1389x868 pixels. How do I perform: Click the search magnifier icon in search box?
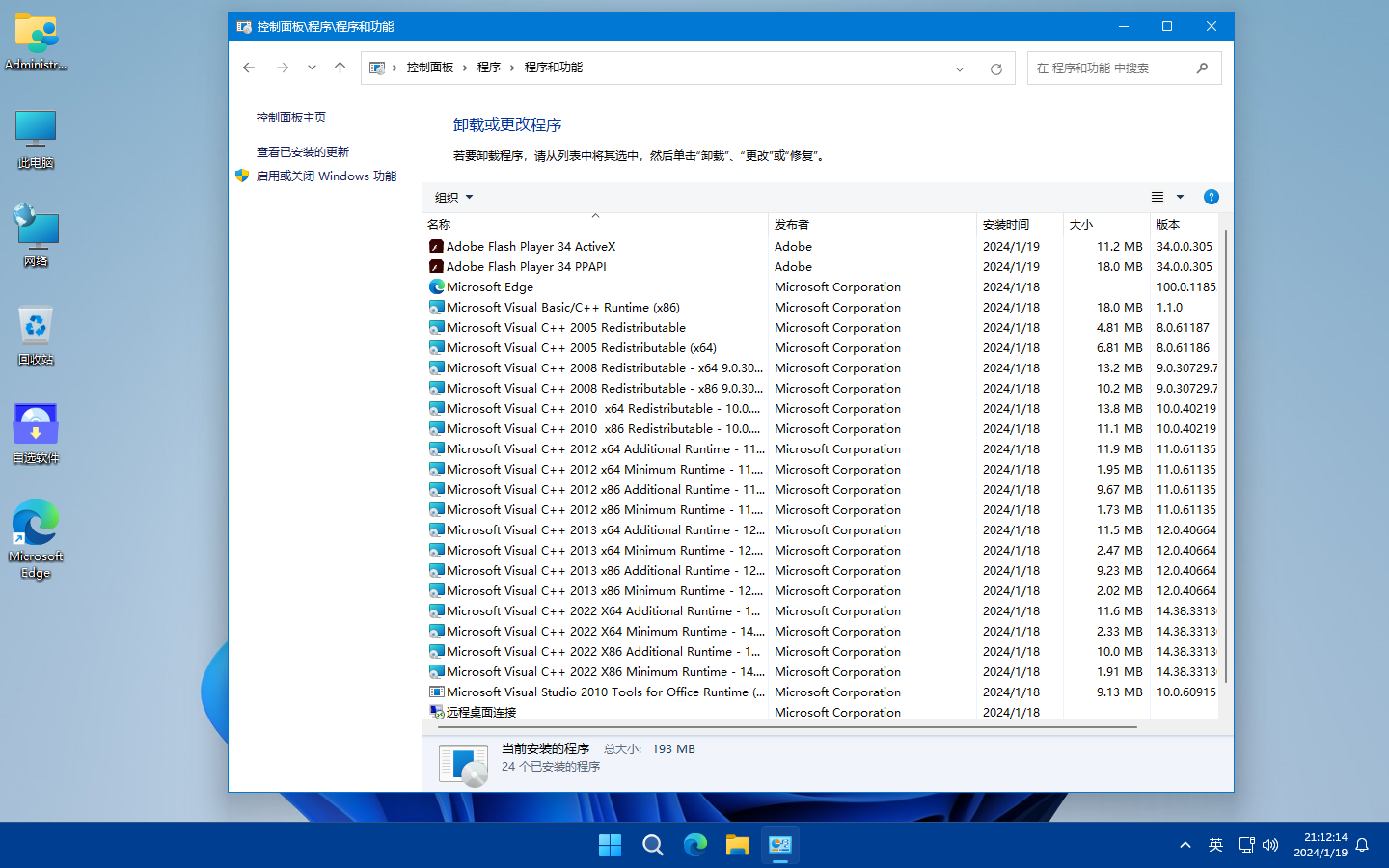tap(1202, 68)
